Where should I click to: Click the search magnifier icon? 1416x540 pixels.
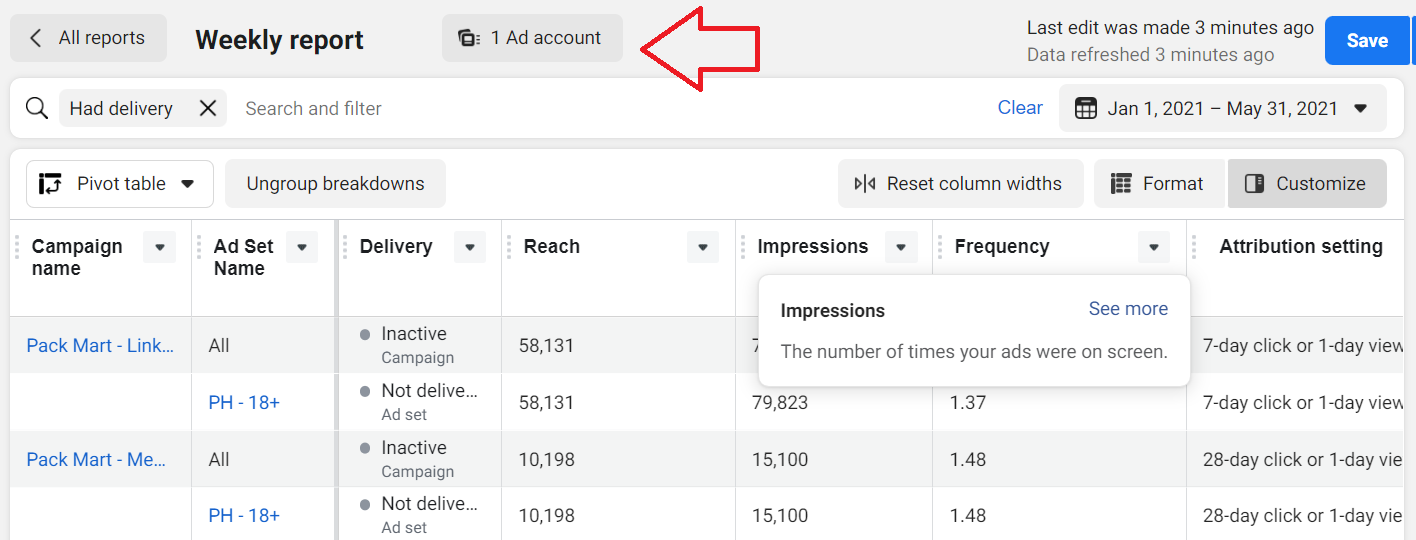pos(37,108)
